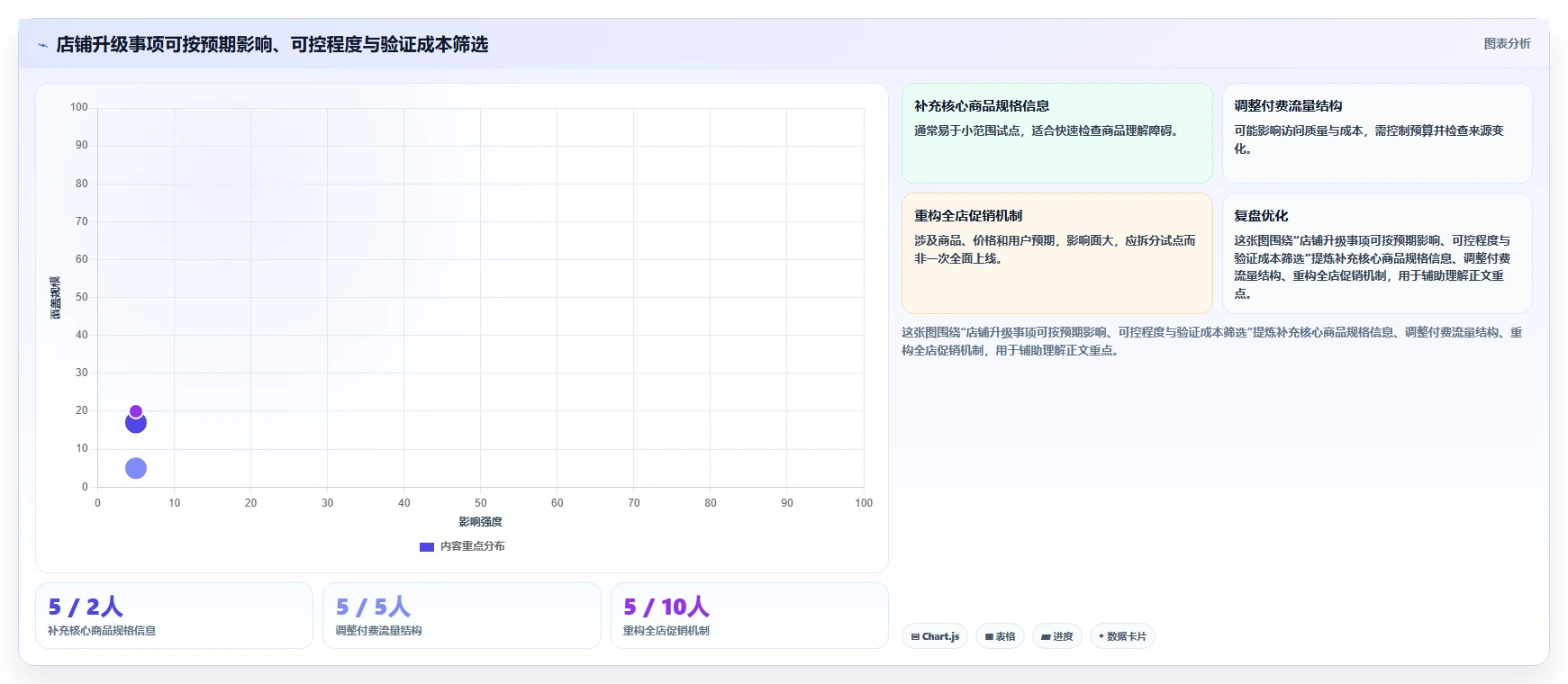Select the 表格 tag
This screenshot has width=1568, height=684.
tap(1000, 636)
